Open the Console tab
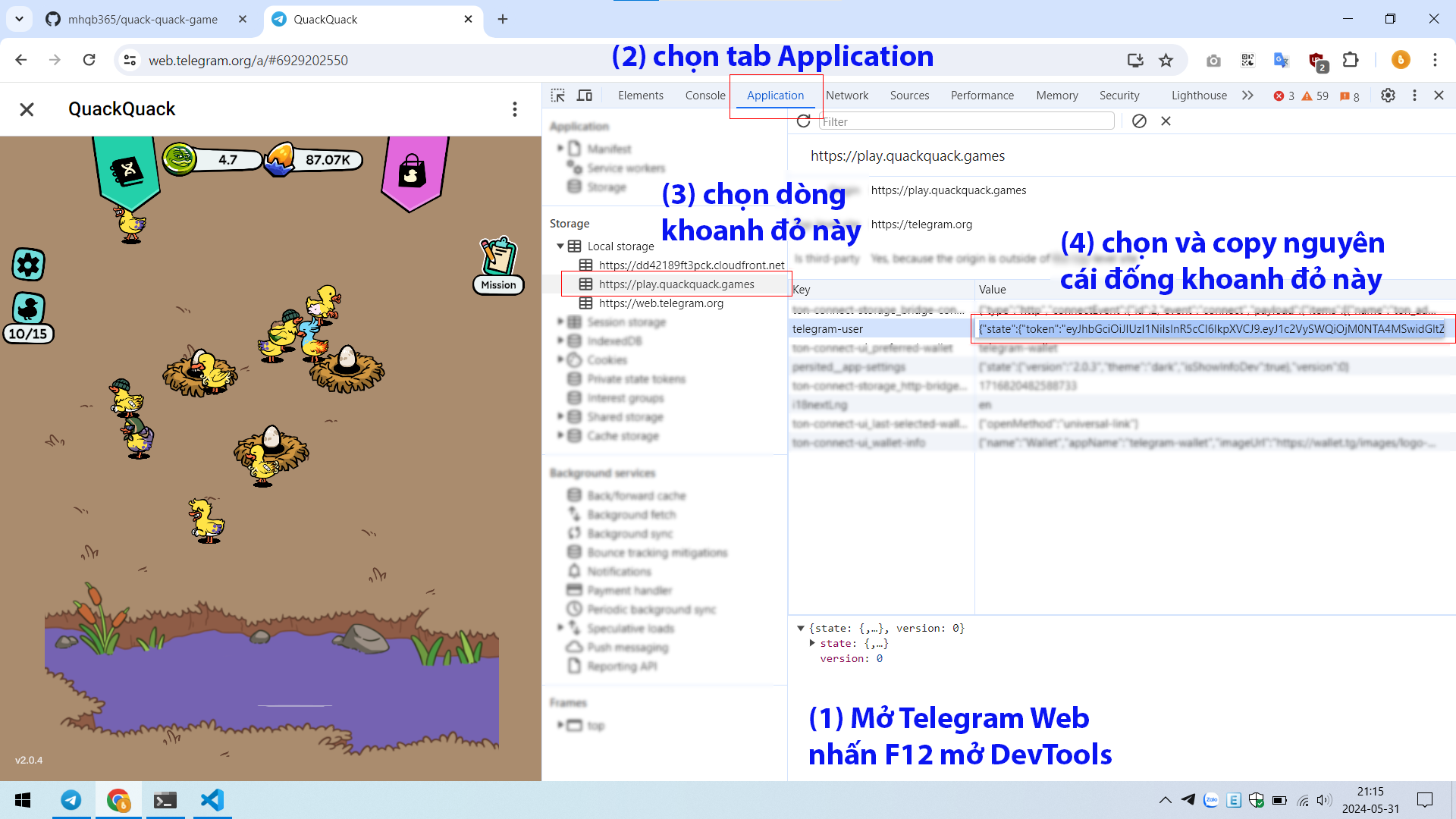Viewport: 1456px width, 819px height. (x=704, y=96)
